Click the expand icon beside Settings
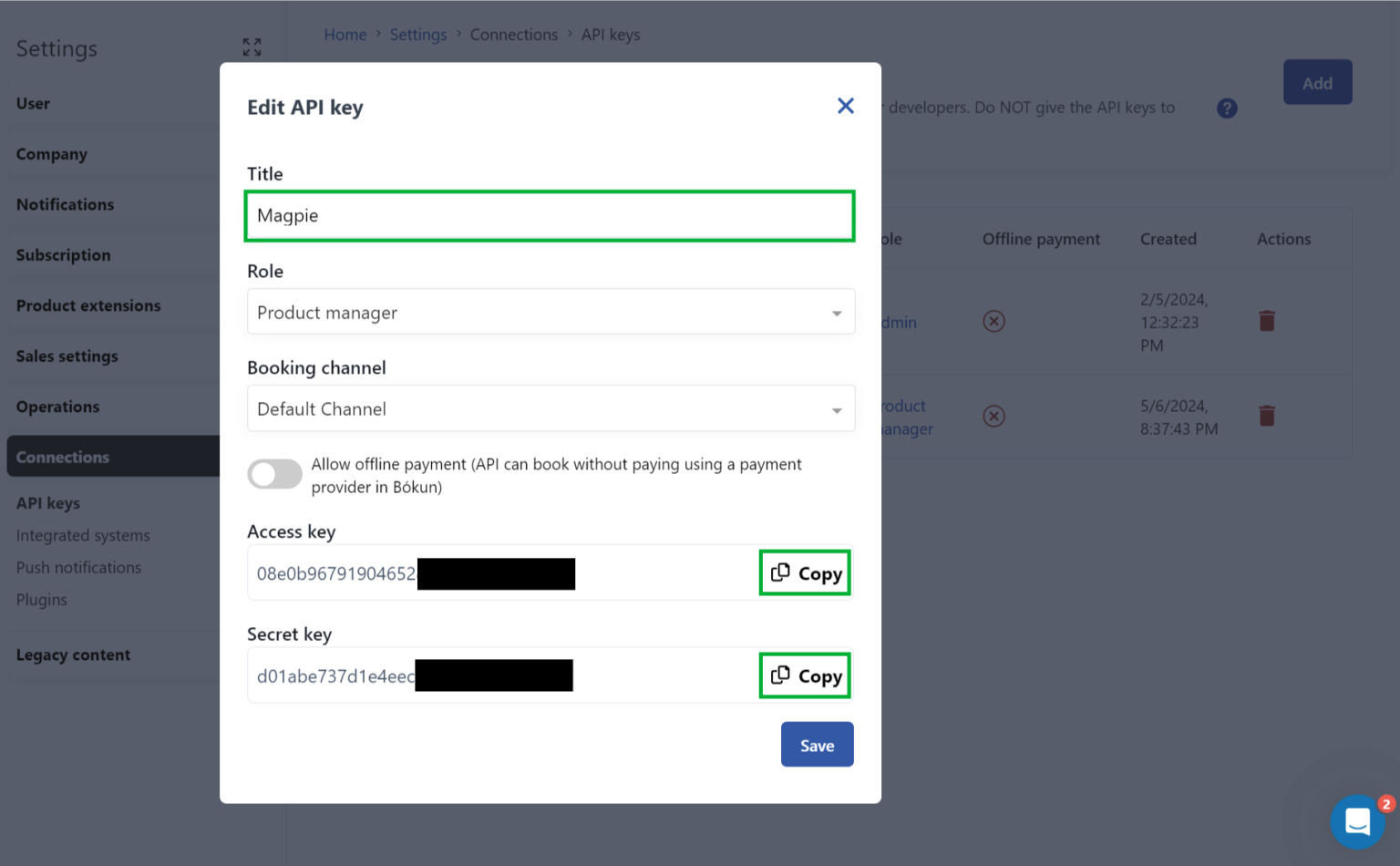 coord(252,47)
